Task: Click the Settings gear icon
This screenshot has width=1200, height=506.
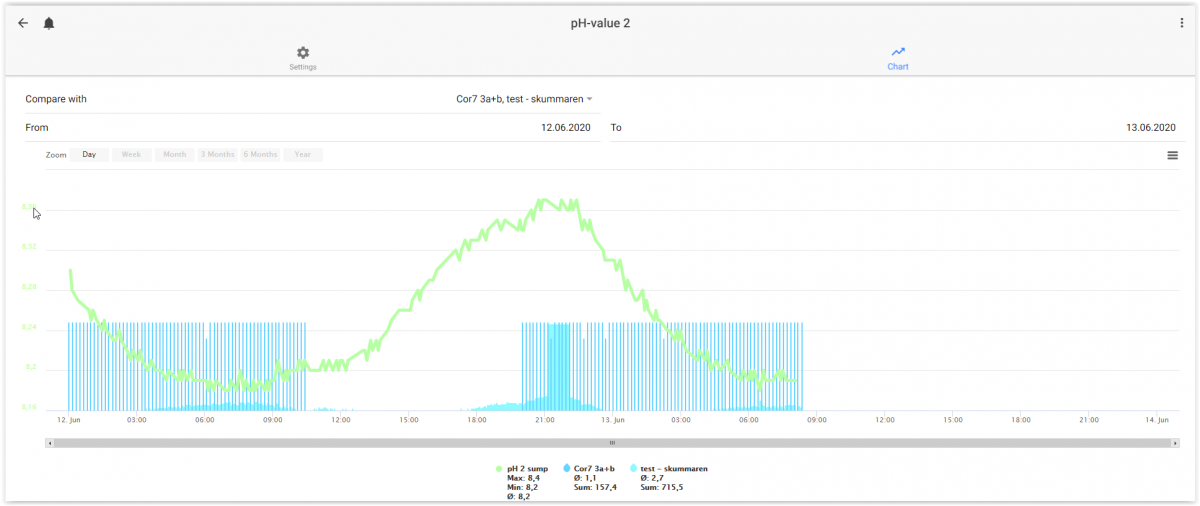Action: click(x=303, y=52)
